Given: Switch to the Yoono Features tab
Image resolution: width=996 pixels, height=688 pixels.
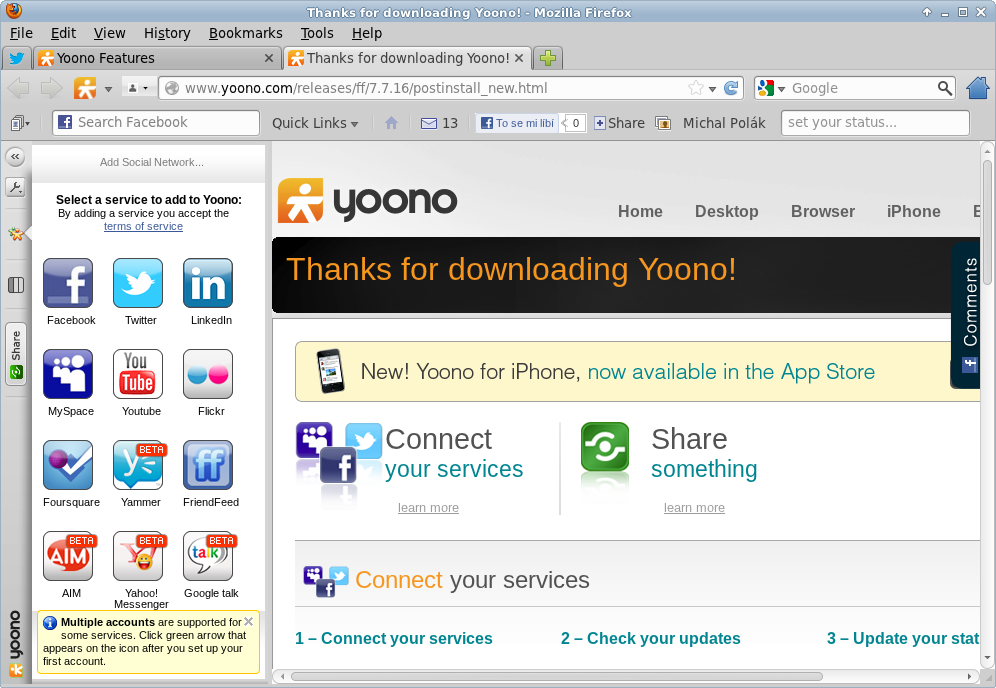Looking at the screenshot, I should (x=156, y=58).
